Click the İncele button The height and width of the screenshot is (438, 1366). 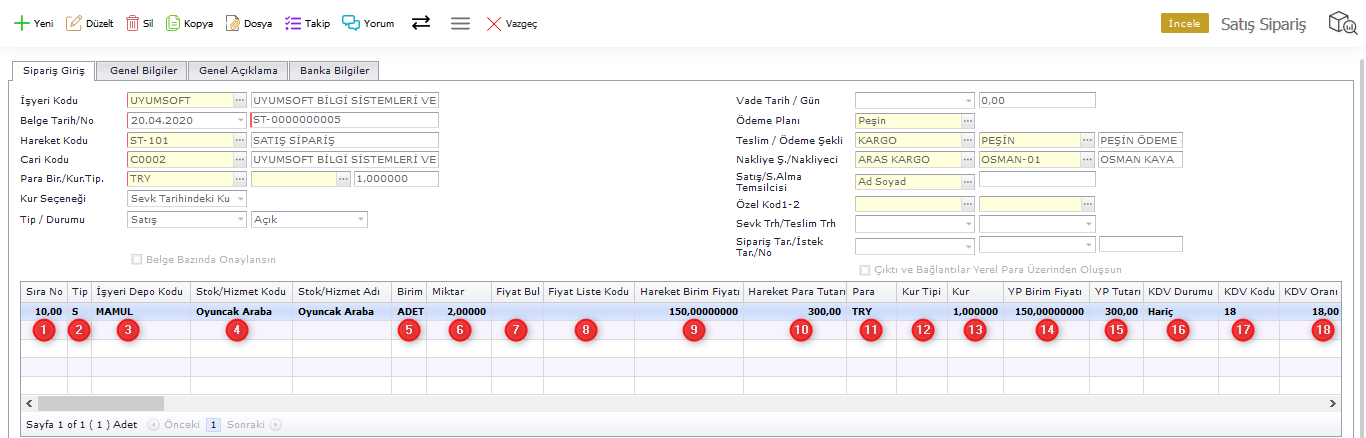pyautogui.click(x=1184, y=23)
